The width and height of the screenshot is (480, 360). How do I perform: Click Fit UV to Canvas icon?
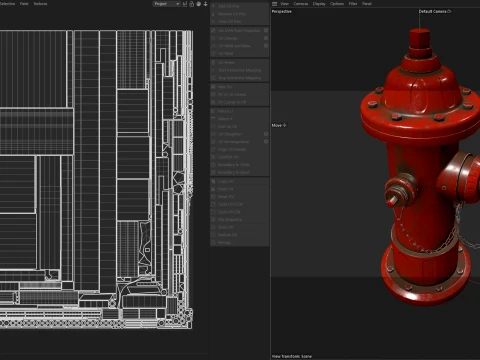click(214, 94)
